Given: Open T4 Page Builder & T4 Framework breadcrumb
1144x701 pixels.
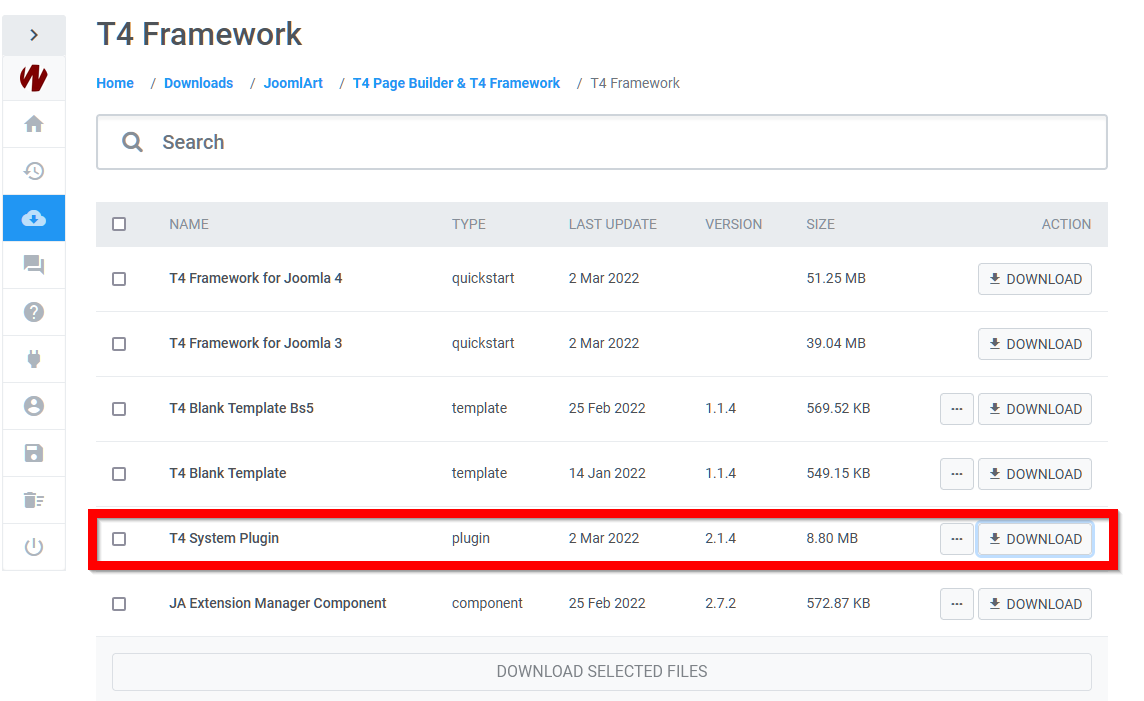Looking at the screenshot, I should (x=457, y=83).
